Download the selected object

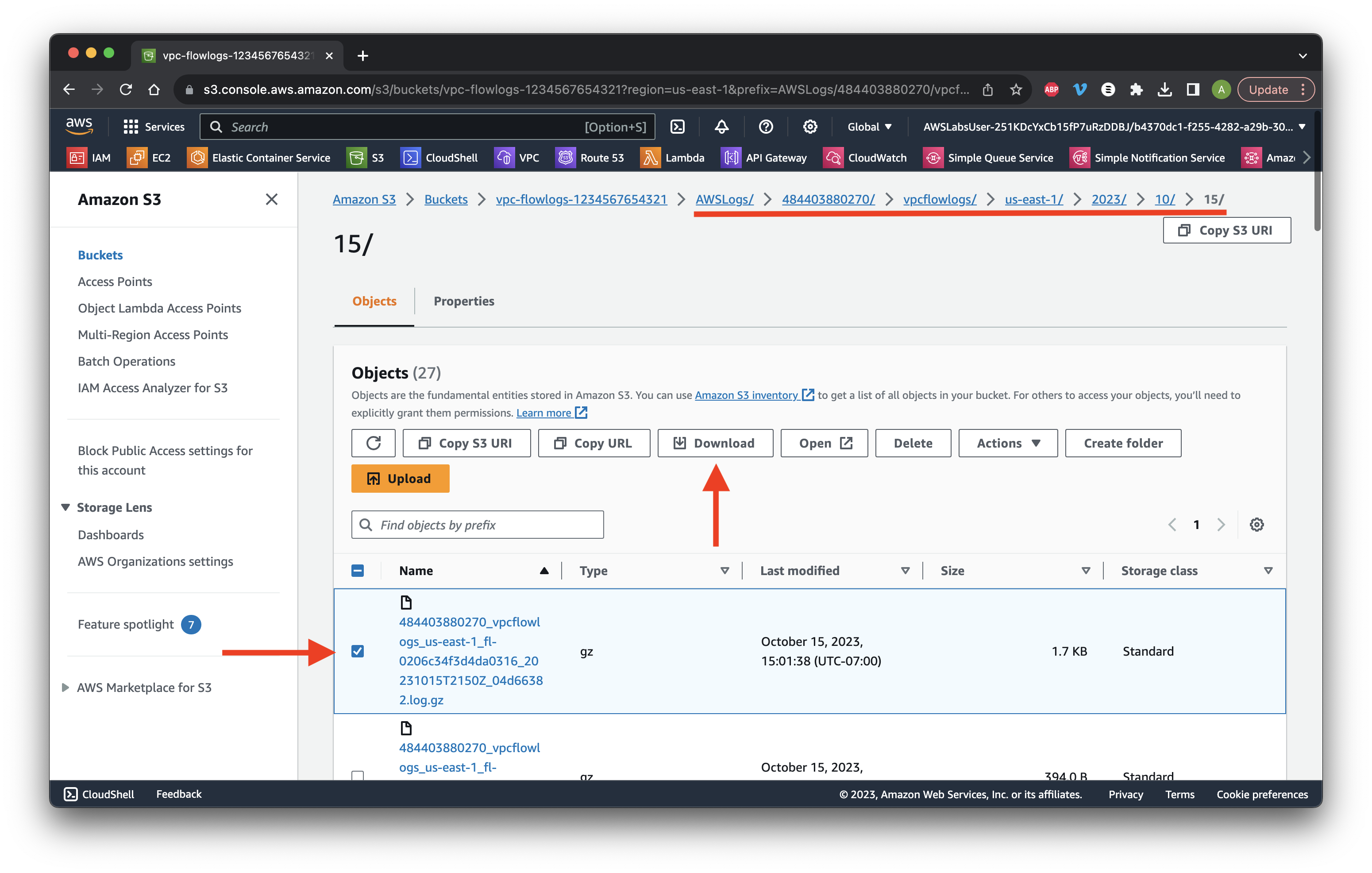coord(715,443)
